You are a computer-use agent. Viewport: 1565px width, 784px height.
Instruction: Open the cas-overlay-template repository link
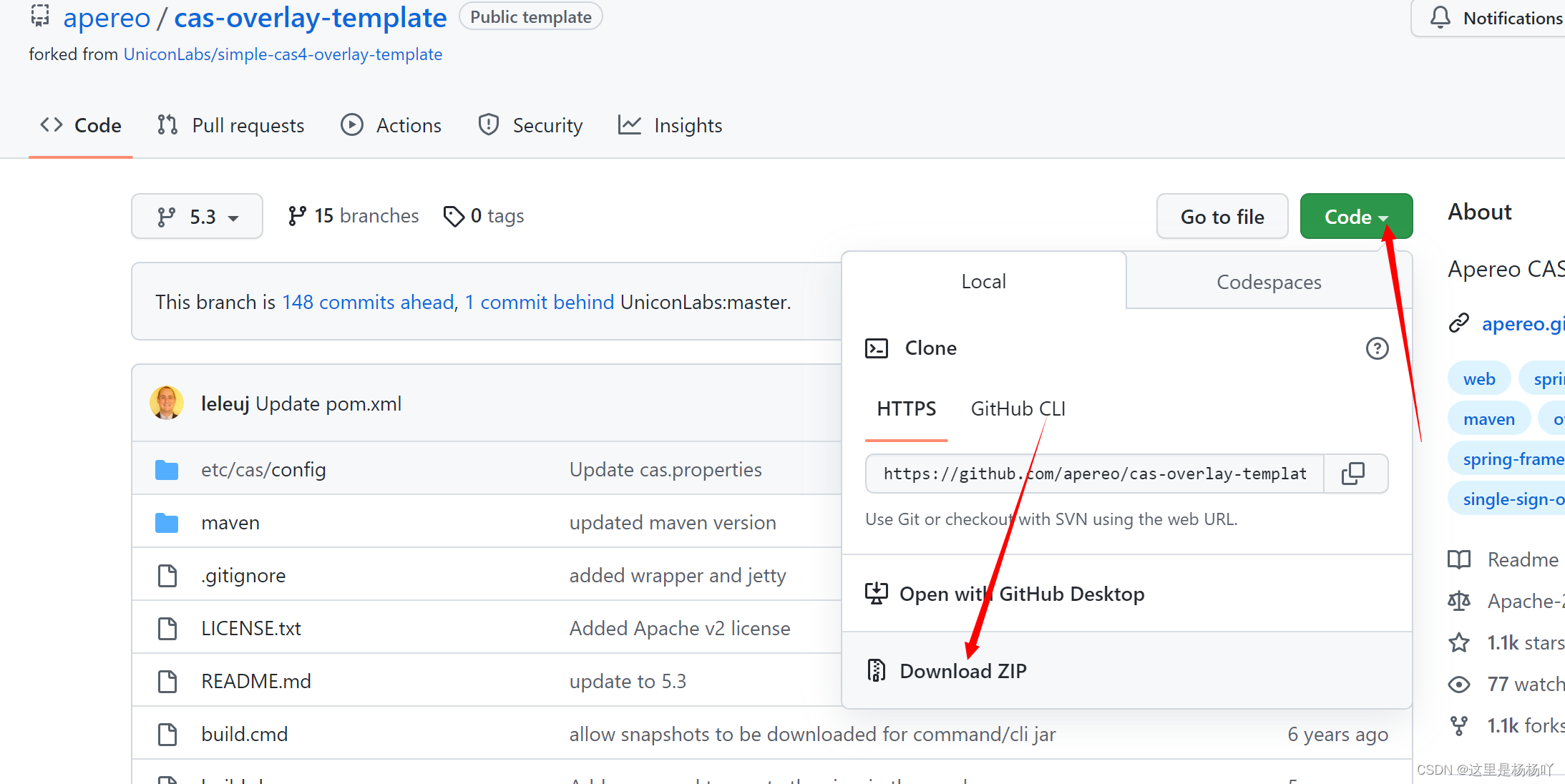click(x=310, y=17)
